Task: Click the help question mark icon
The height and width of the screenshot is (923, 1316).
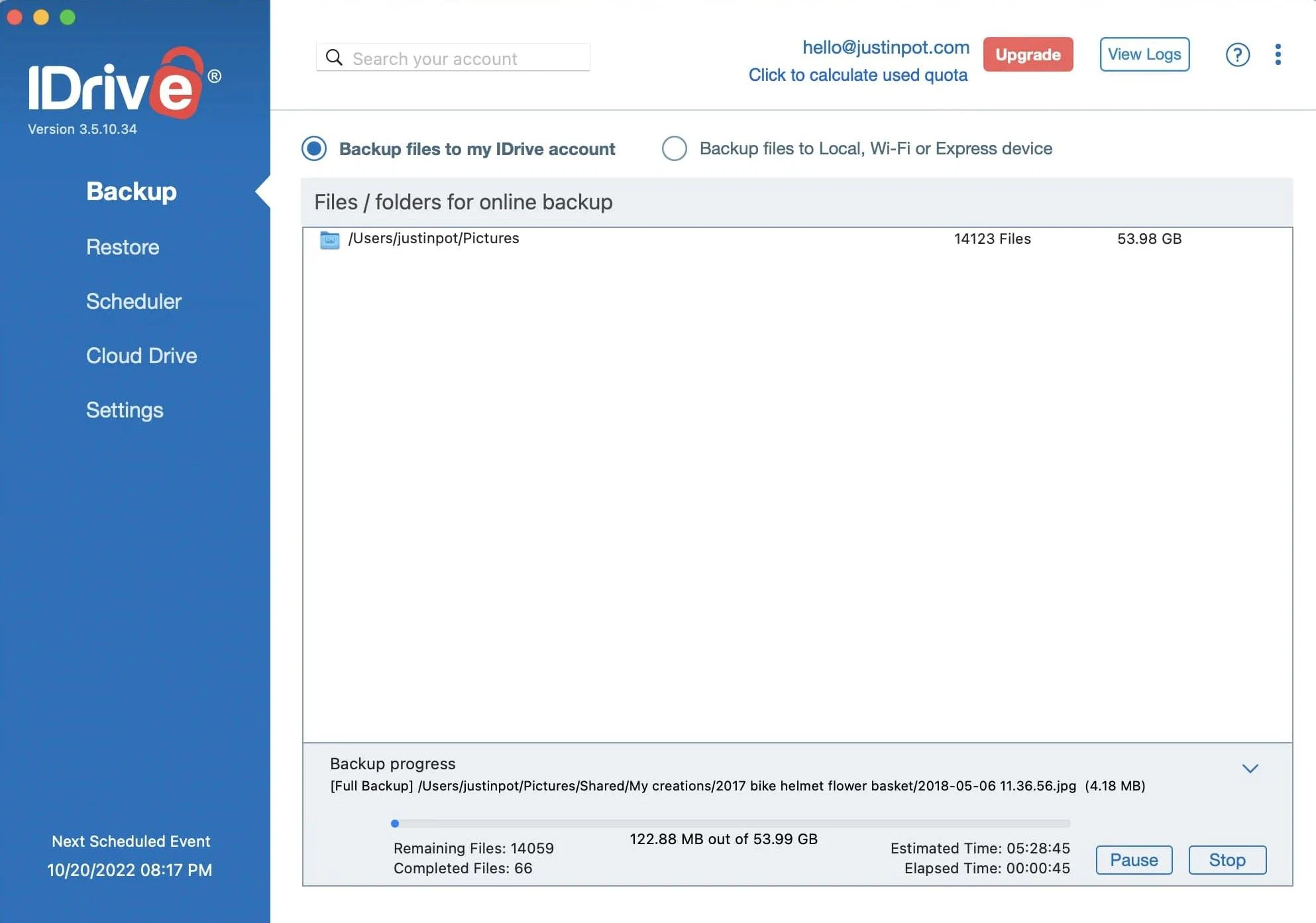Action: pyautogui.click(x=1237, y=54)
